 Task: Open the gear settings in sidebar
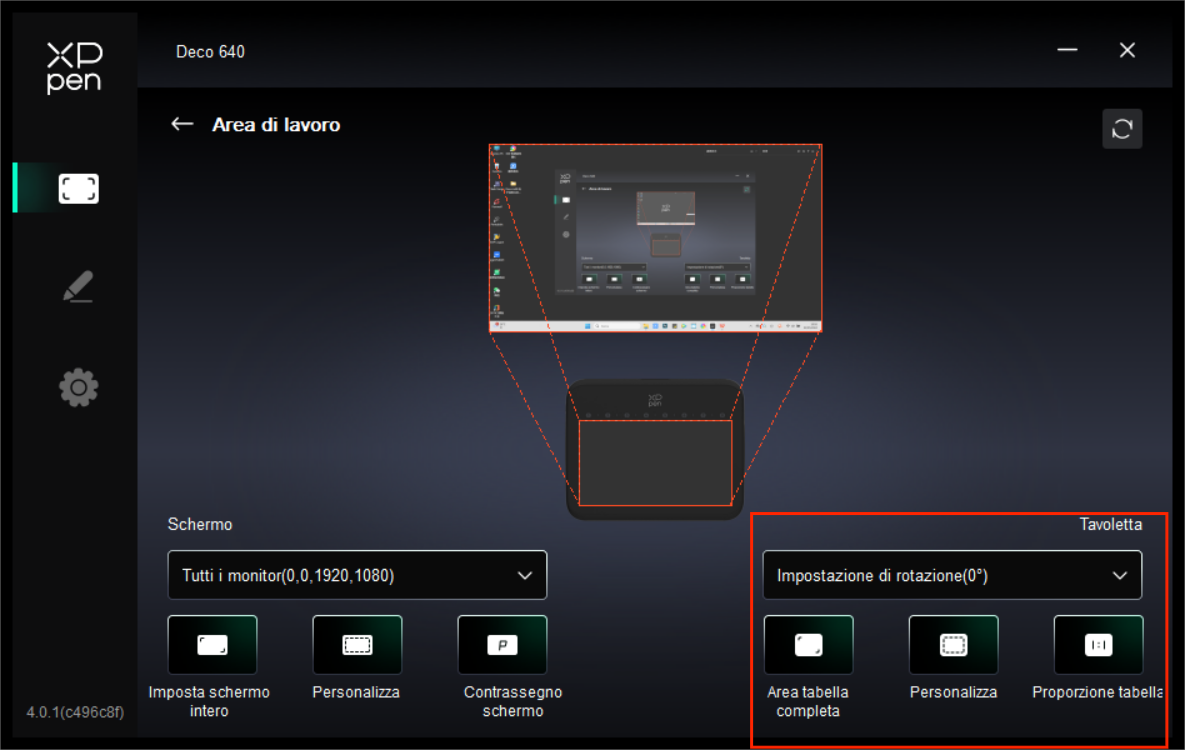(78, 387)
